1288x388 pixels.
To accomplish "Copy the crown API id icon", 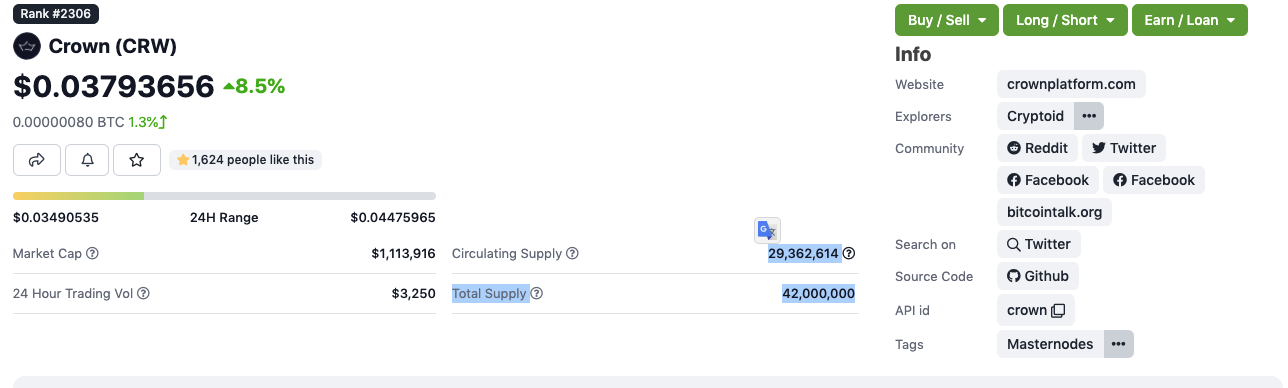I will (x=1058, y=311).
